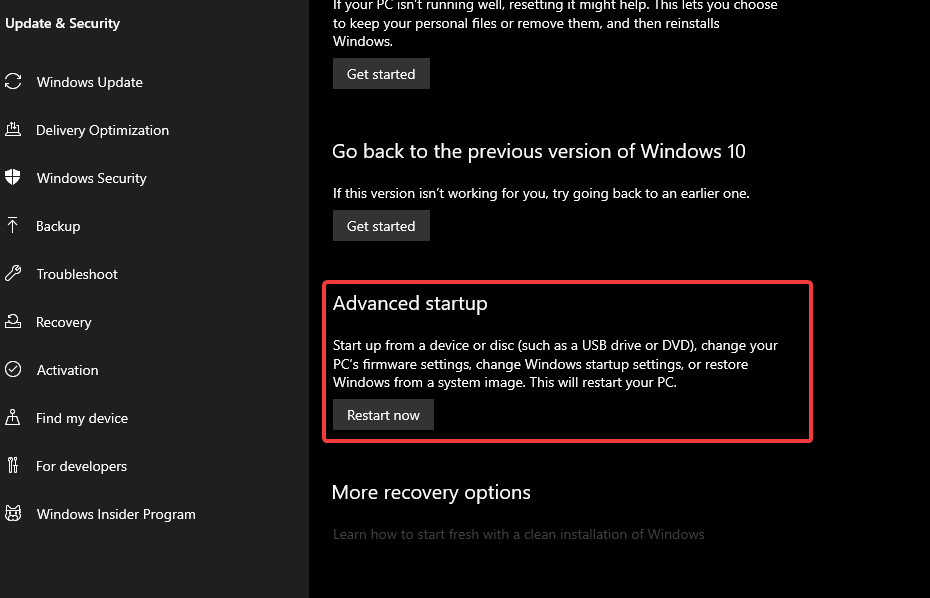Click the Windows Update sync icon
The height and width of the screenshot is (598, 930).
[13, 82]
